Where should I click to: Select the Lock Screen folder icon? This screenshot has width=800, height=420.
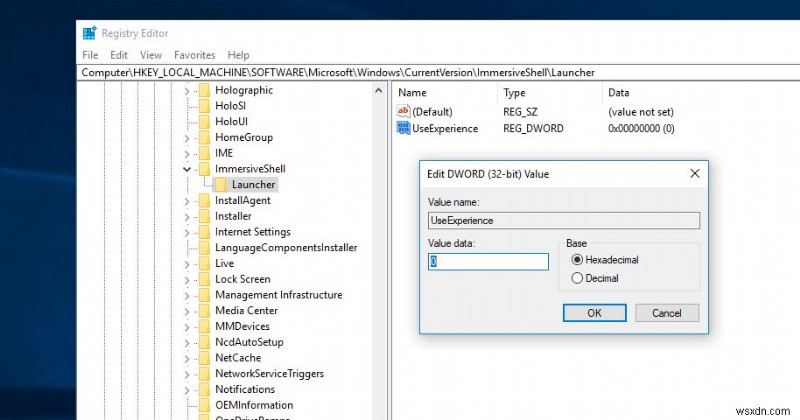pos(204,280)
